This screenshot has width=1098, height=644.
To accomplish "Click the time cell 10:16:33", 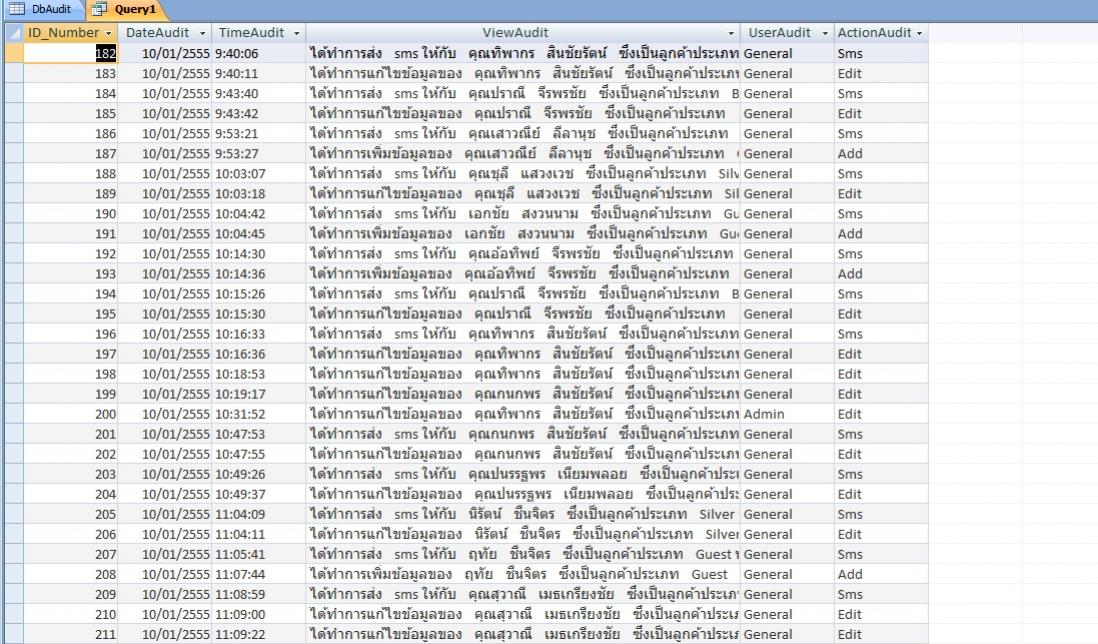I will (258, 334).
